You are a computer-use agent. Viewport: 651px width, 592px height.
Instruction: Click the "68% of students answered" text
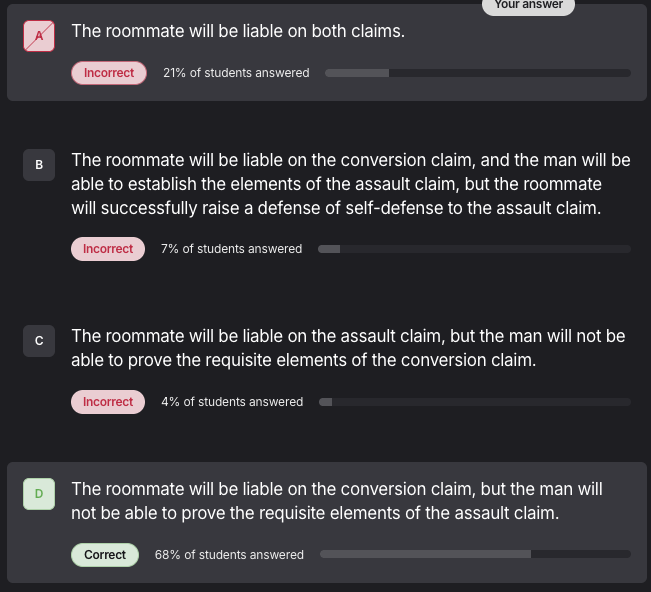click(x=229, y=555)
